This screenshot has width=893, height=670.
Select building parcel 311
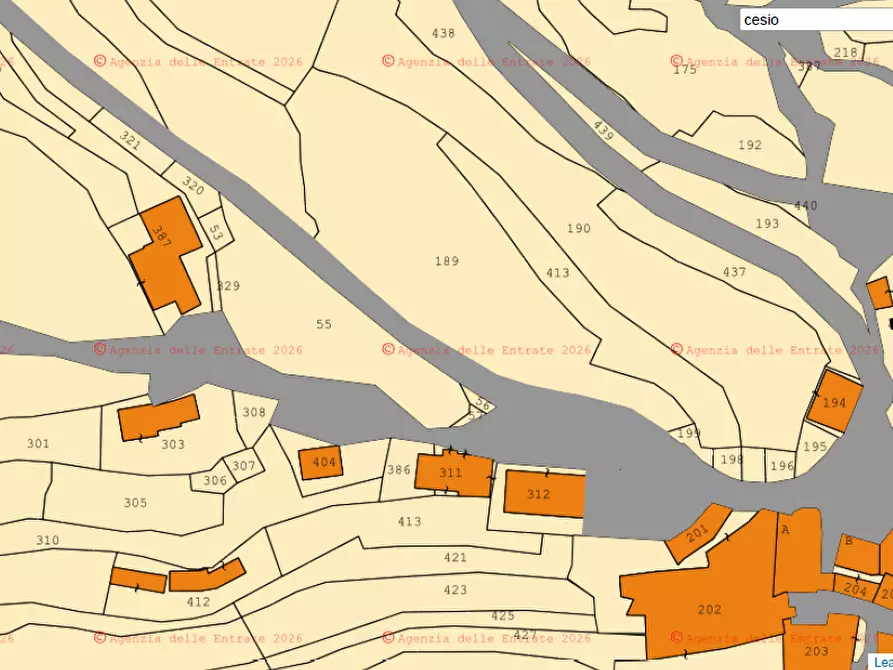pos(452,471)
